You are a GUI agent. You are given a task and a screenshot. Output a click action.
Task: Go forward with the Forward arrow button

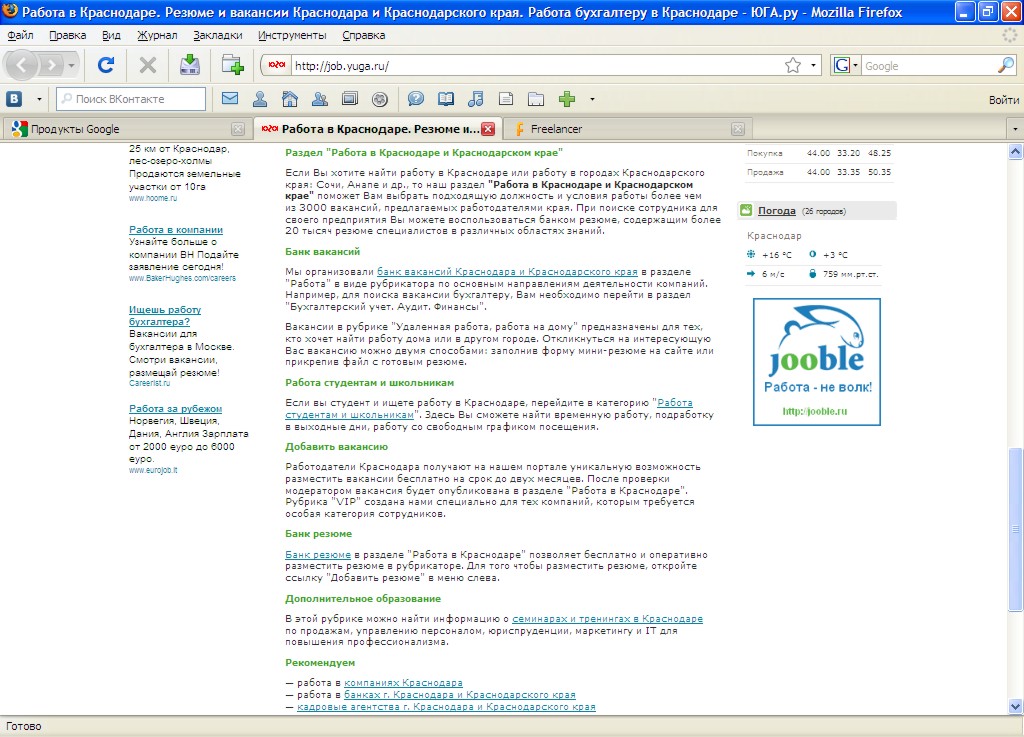click(x=51, y=65)
